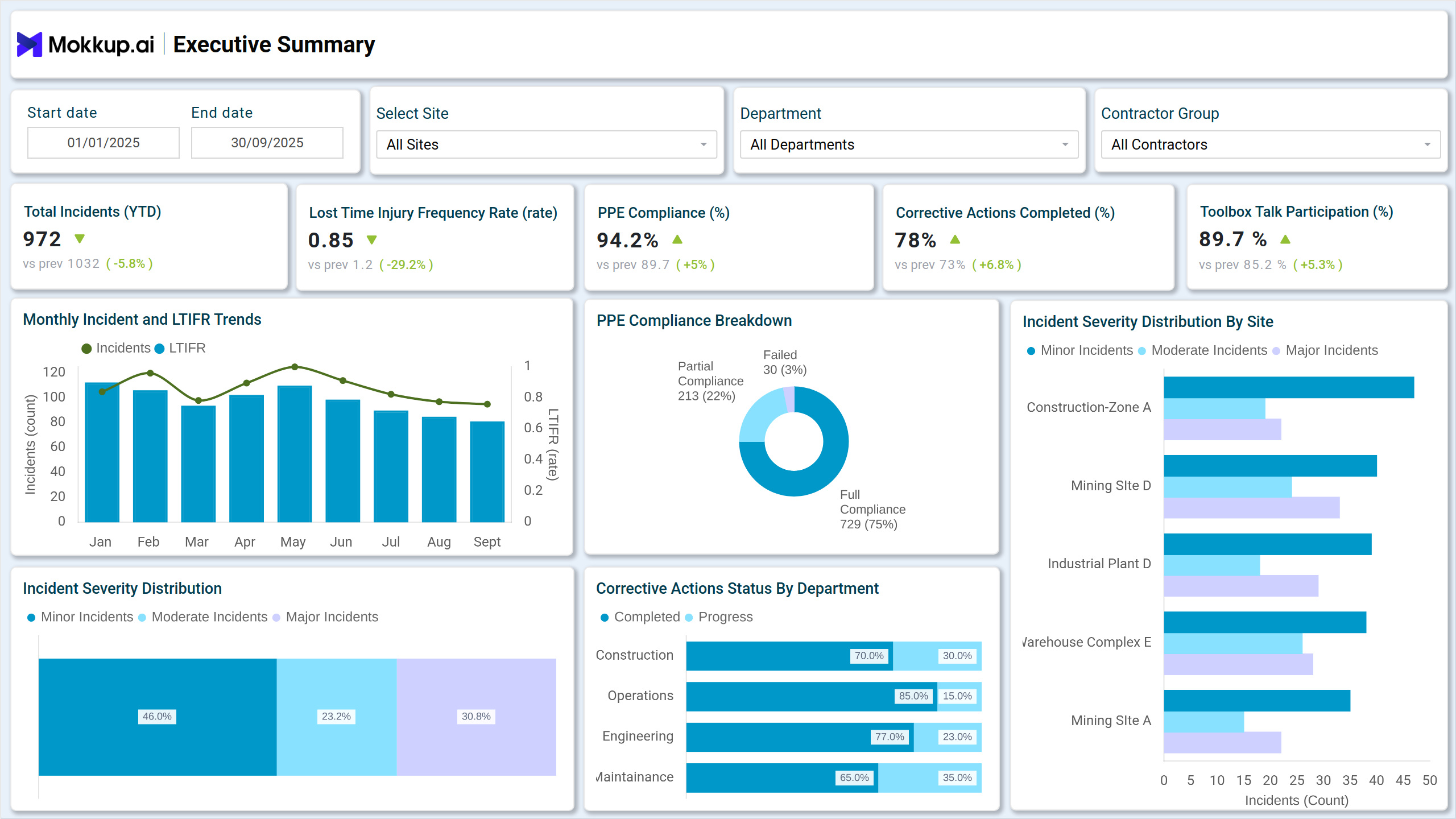Click 'Corrective Actions Status By Department' title

coord(737,589)
